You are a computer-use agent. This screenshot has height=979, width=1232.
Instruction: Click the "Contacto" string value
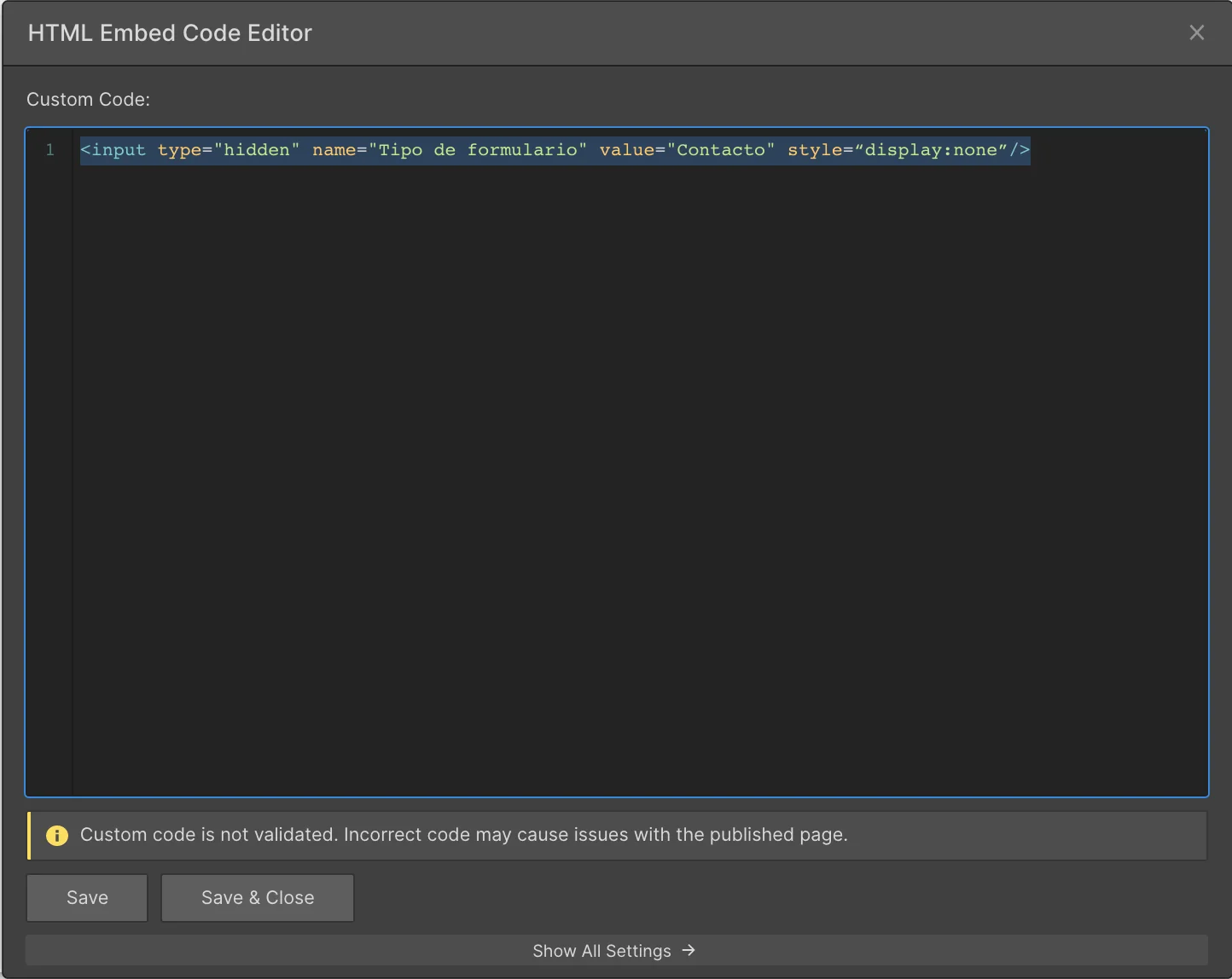point(721,150)
